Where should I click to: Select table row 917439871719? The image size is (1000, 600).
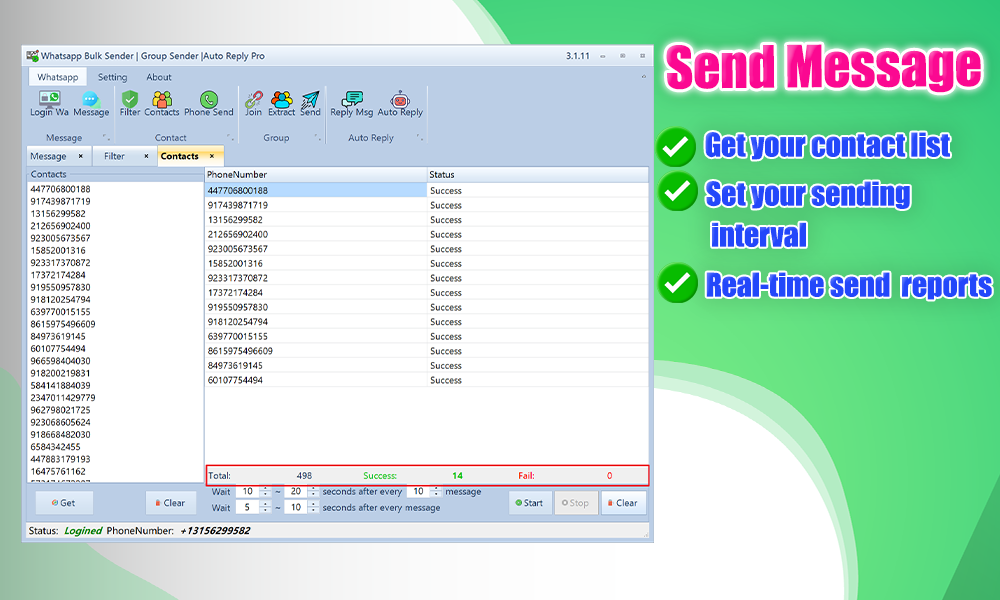click(x=427, y=205)
